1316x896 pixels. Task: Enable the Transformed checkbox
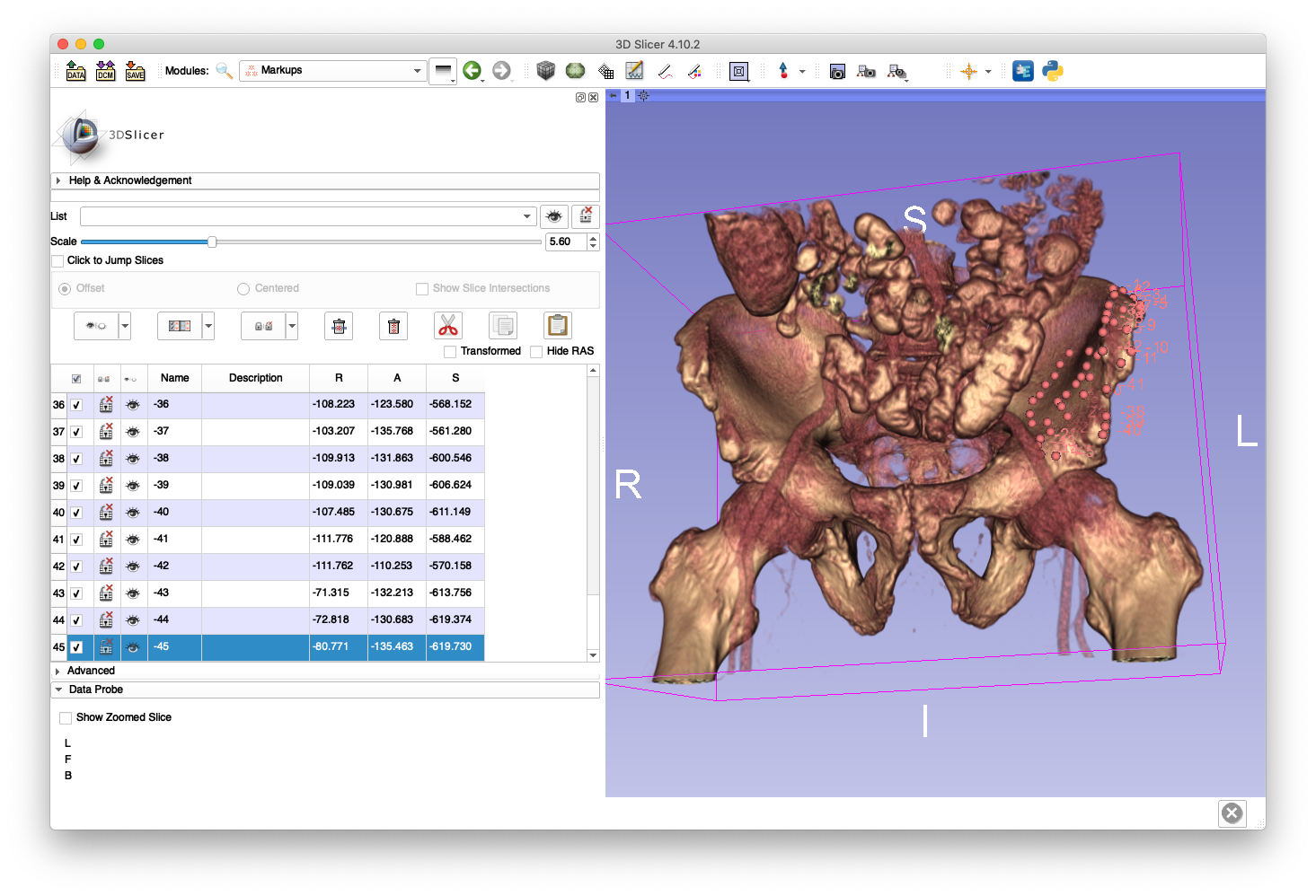(x=450, y=351)
